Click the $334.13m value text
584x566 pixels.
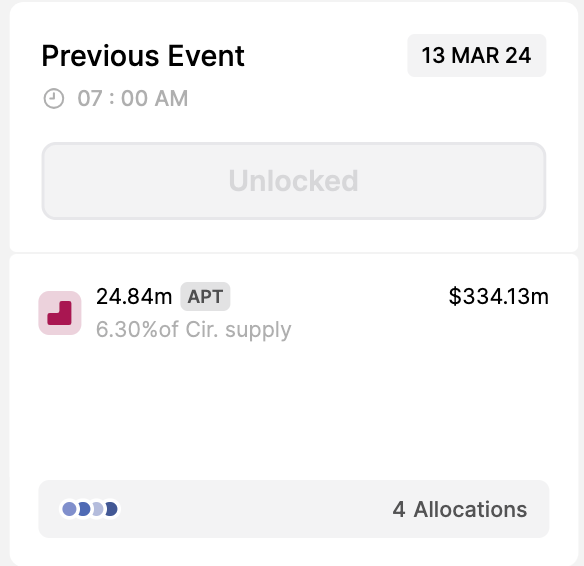499,297
